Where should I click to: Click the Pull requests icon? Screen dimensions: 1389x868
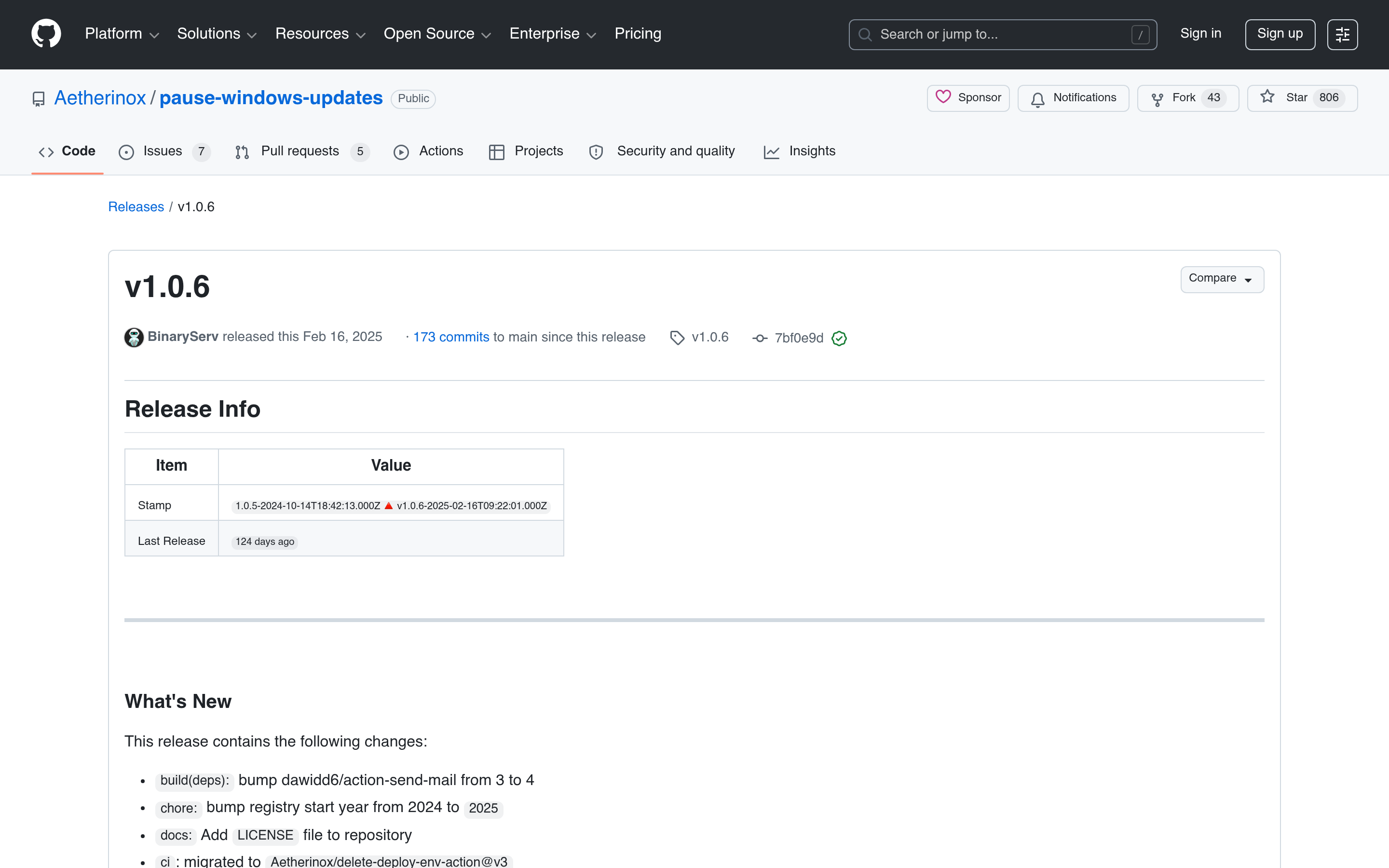click(x=242, y=152)
